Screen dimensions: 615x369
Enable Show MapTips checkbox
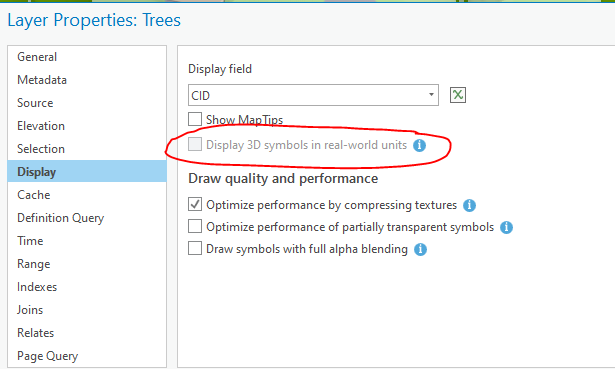pos(195,119)
